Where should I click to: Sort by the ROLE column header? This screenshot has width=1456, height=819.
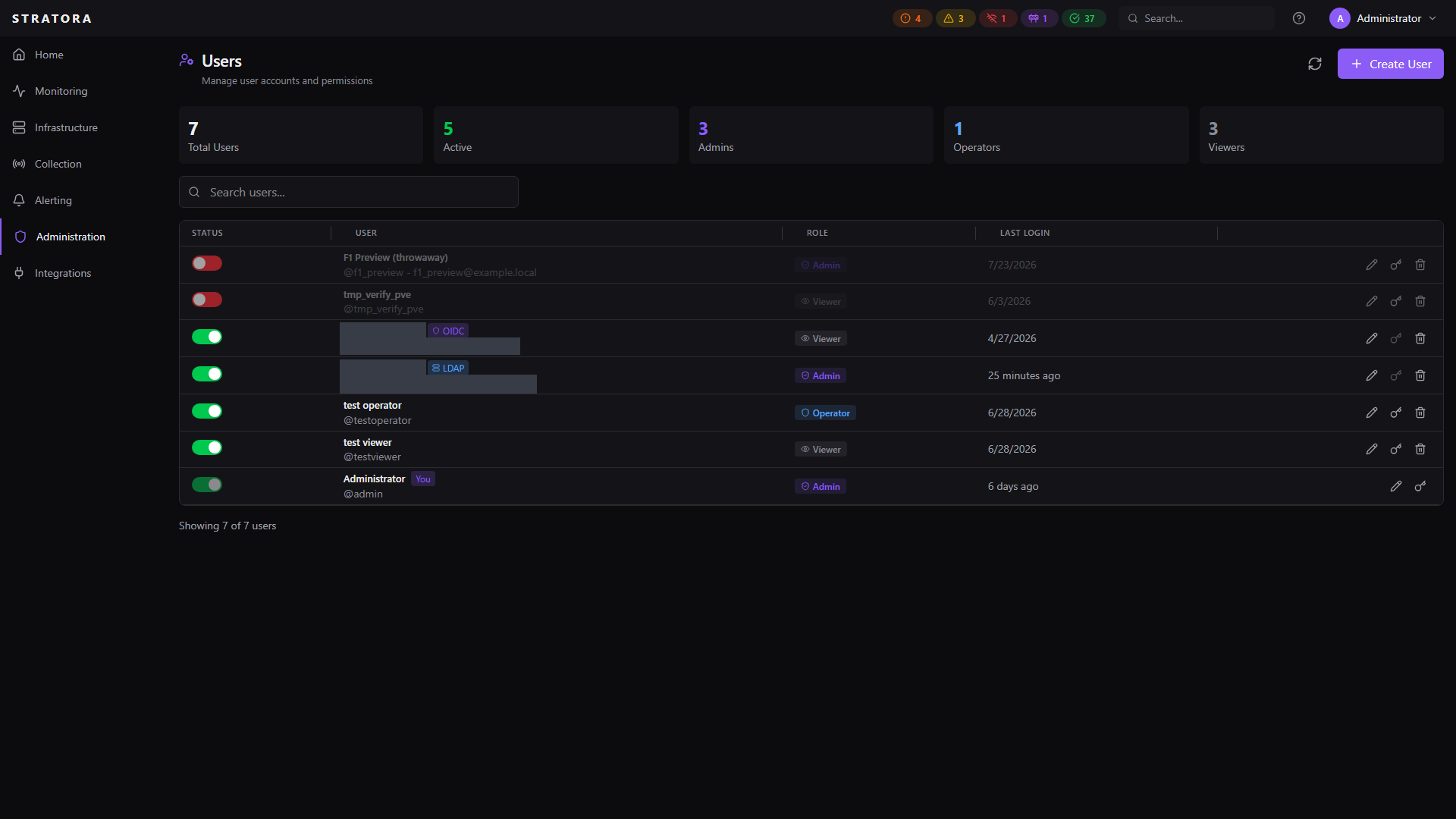817,233
